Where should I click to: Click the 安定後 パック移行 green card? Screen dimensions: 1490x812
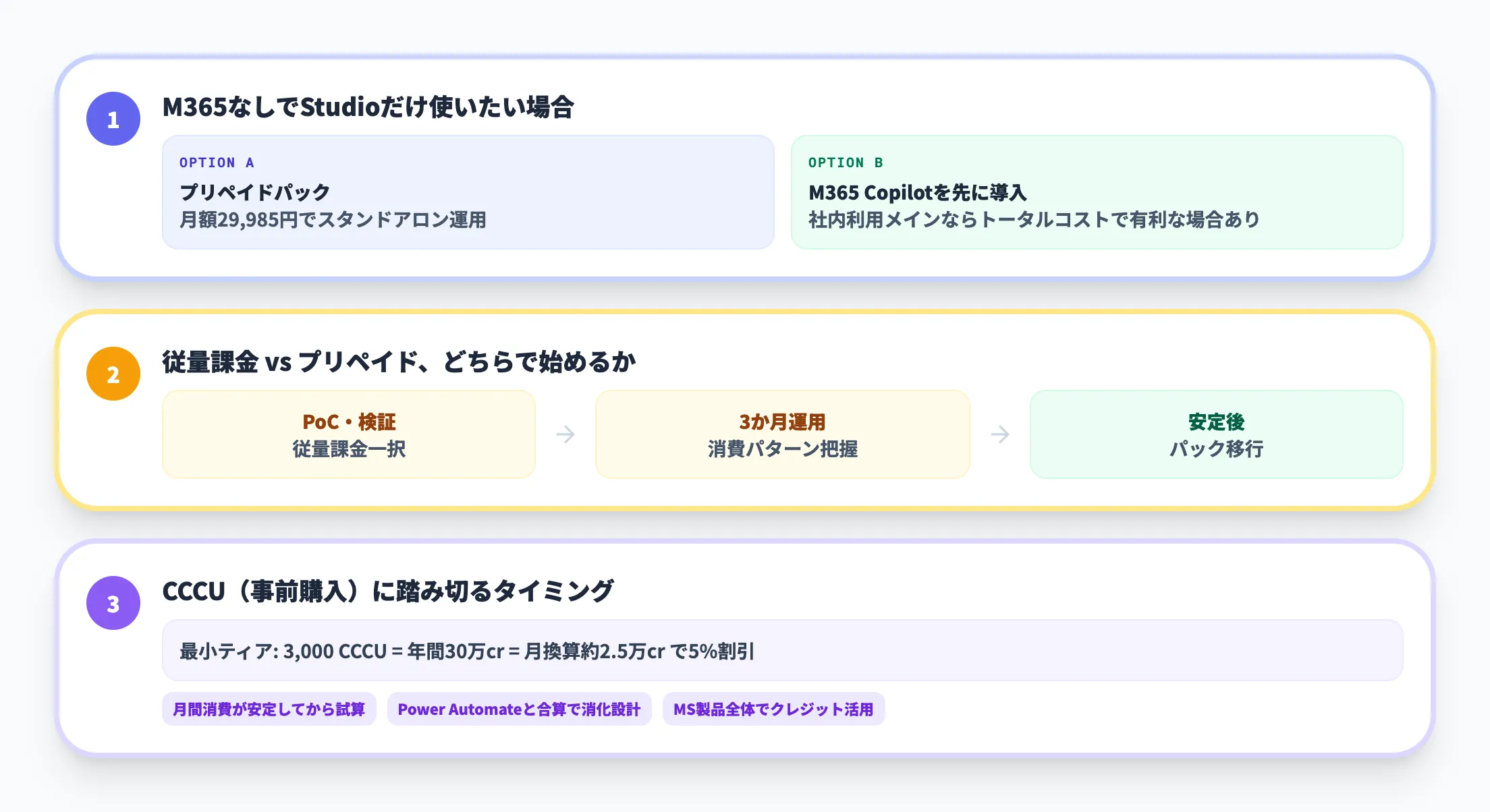coord(1216,434)
